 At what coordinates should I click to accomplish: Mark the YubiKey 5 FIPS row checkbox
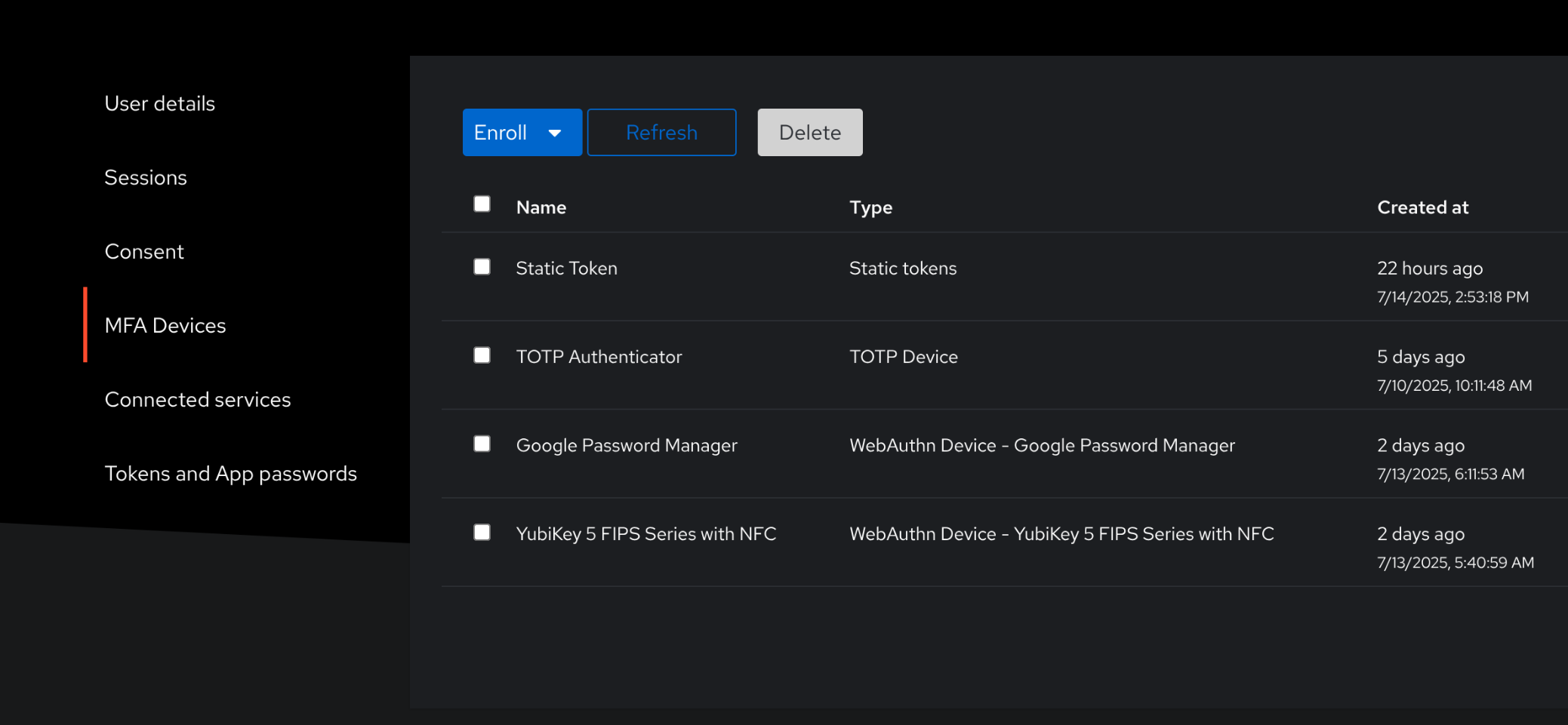[x=482, y=533]
